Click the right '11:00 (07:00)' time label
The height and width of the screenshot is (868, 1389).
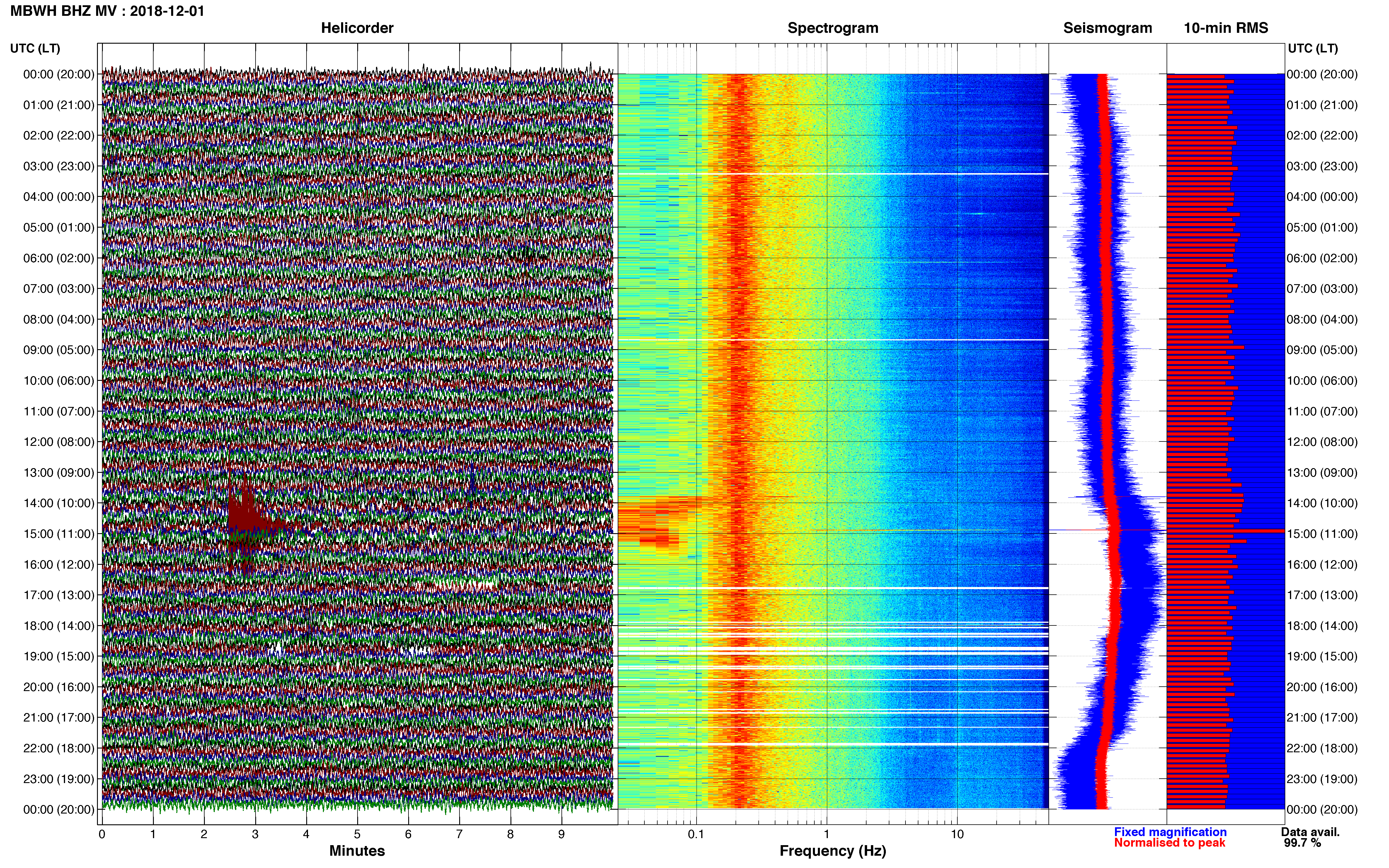click(x=1322, y=412)
